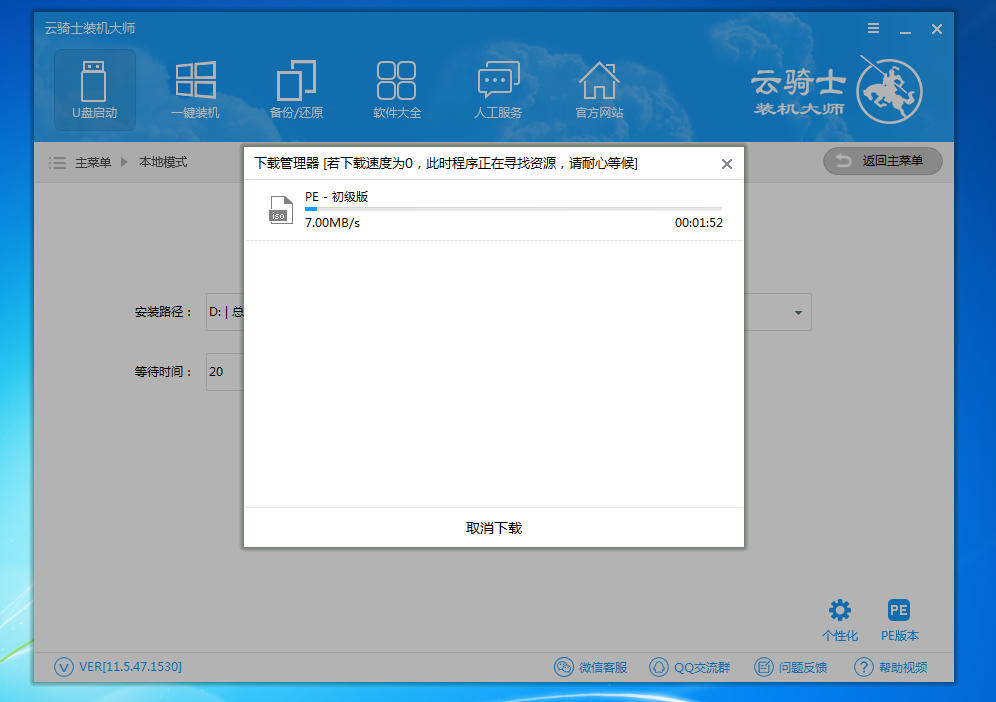Click the 云骑士装机大师 window title
Screen dimensions: 996x702
(90, 29)
